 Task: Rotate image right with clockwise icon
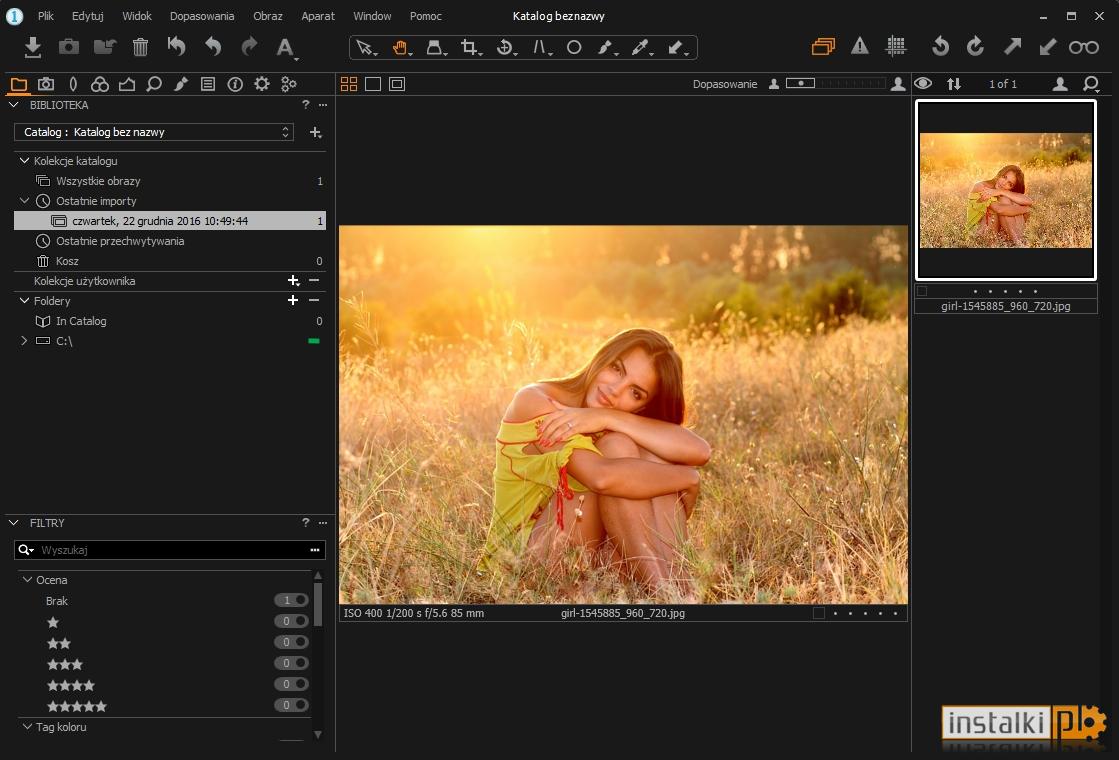[975, 47]
